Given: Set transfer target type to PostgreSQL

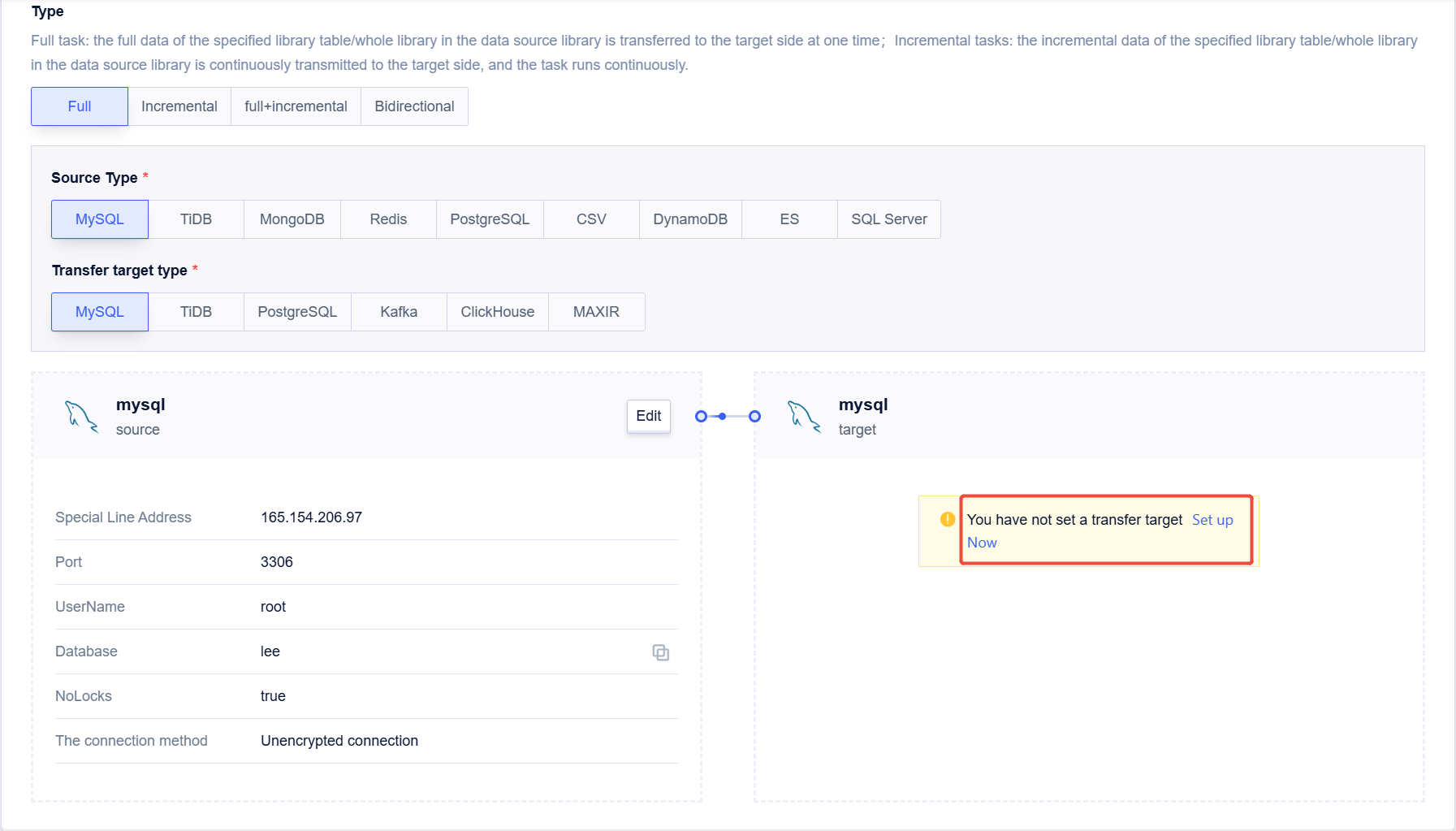Looking at the screenshot, I should pyautogui.click(x=297, y=312).
